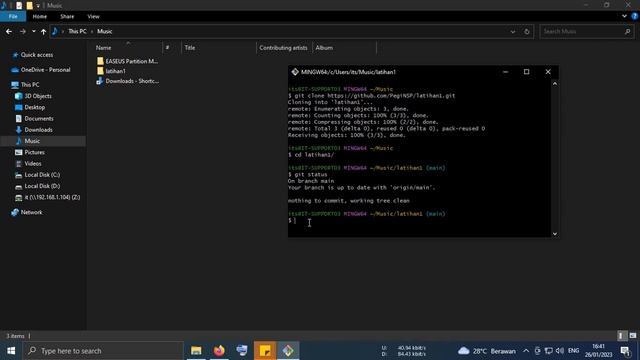Open the View ribbon tab

pyautogui.click(x=93, y=16)
